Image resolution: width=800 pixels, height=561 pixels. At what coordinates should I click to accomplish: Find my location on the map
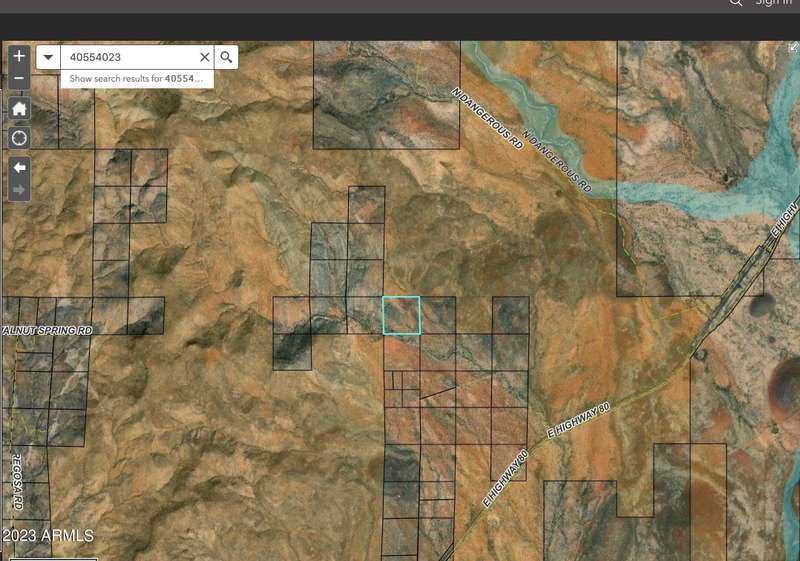pyautogui.click(x=19, y=137)
